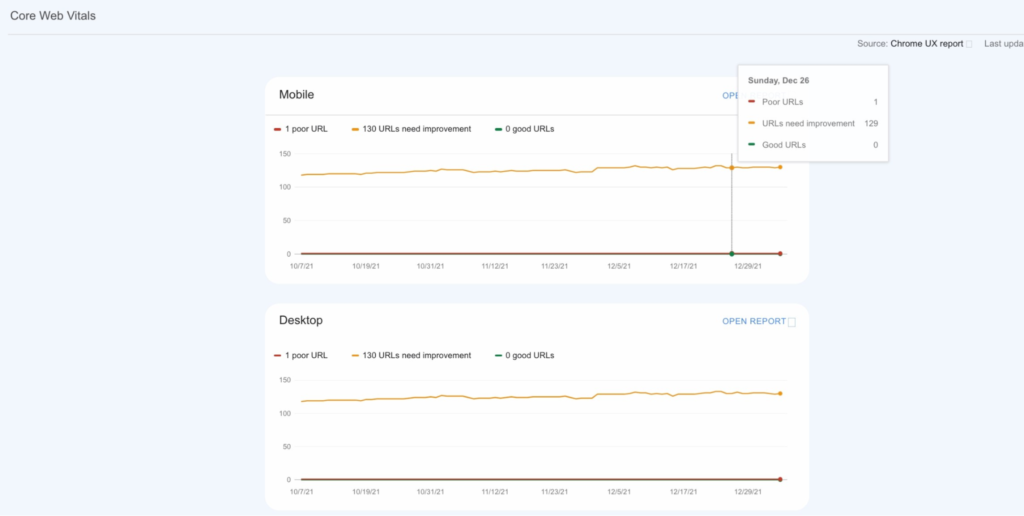Click the orange need improvement legend marker in Desktop

tap(355, 355)
